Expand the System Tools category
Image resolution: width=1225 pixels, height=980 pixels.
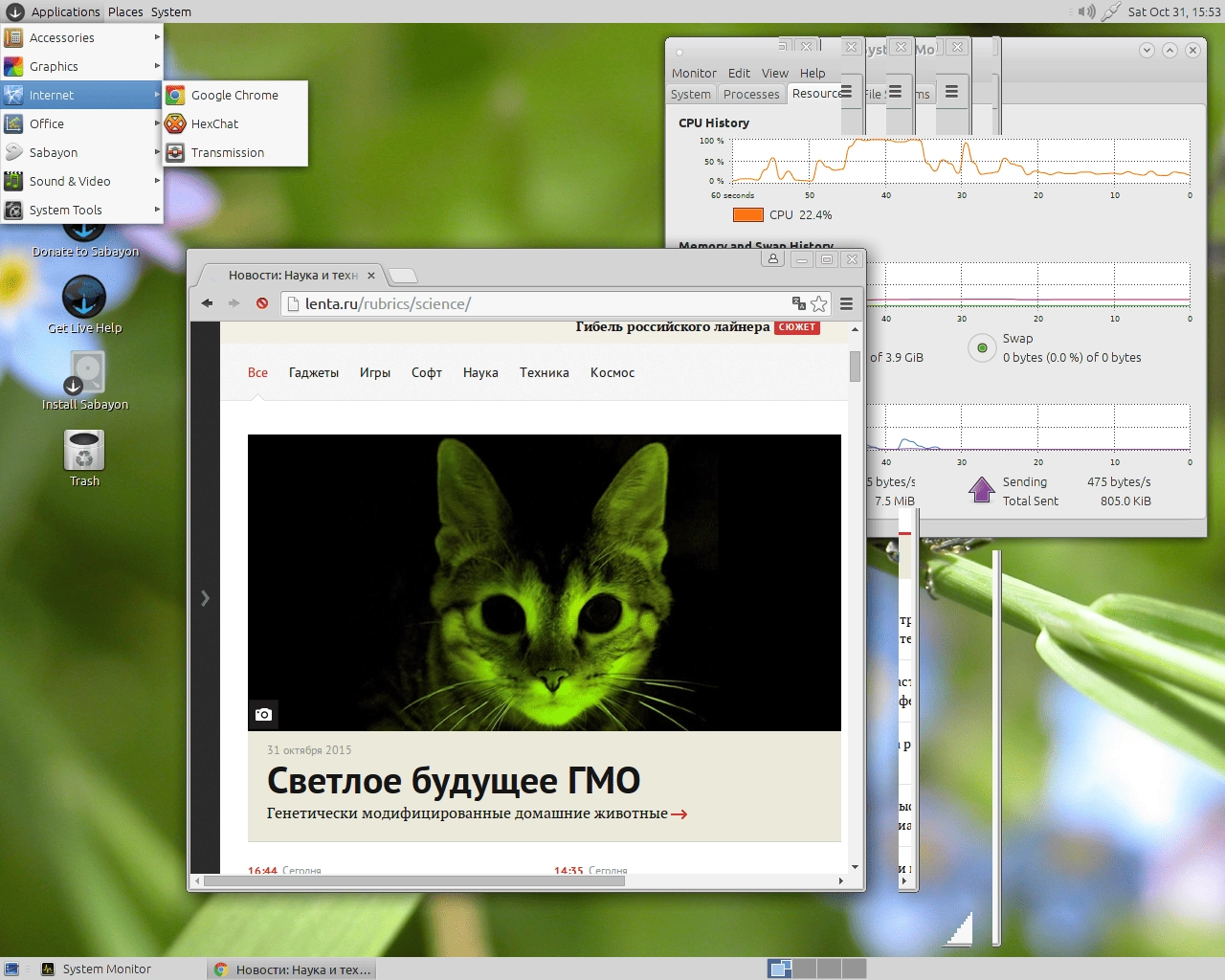coord(81,210)
